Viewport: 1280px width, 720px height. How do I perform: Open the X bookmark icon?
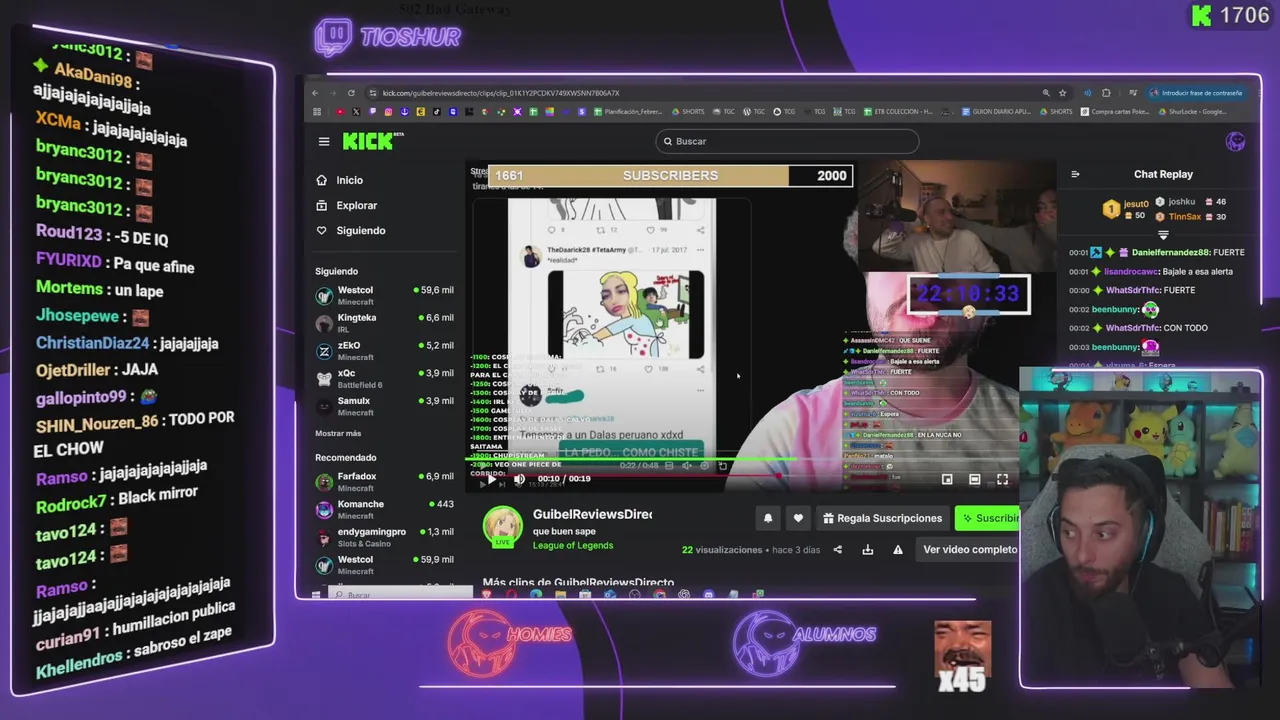coord(356,112)
